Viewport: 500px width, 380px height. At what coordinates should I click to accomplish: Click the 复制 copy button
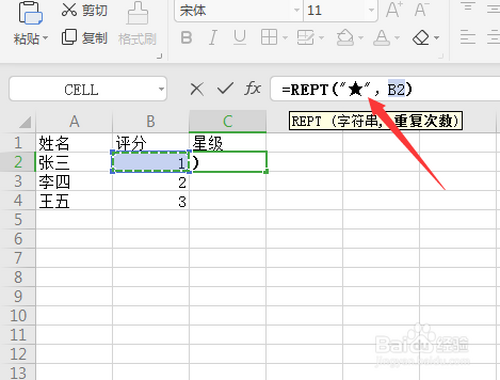84,38
